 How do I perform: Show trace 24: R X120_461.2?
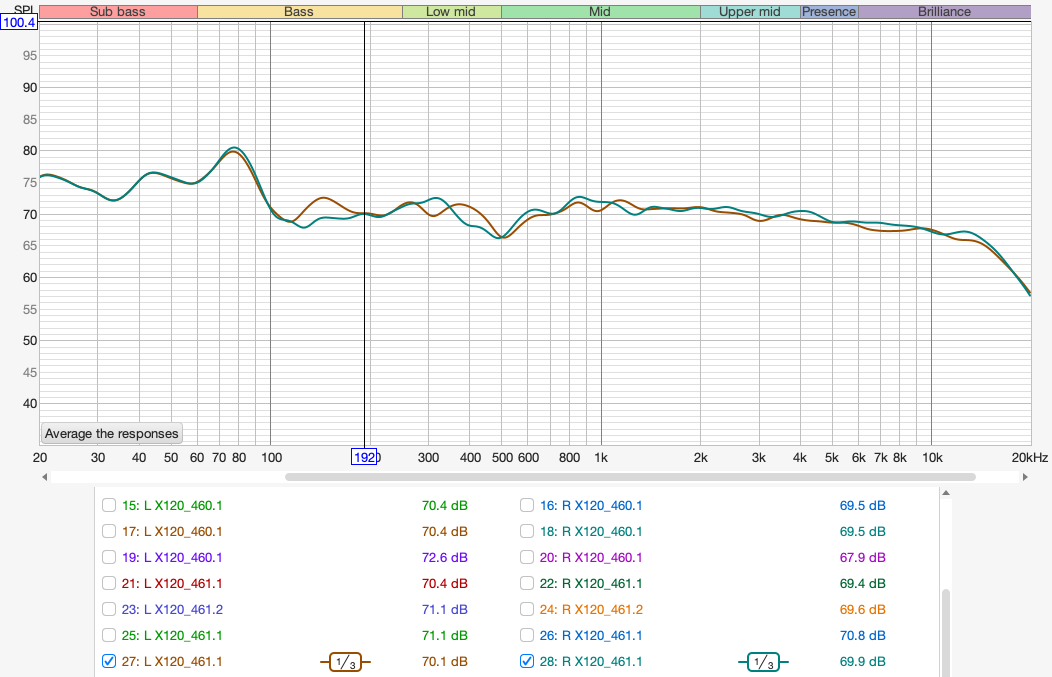coord(527,609)
